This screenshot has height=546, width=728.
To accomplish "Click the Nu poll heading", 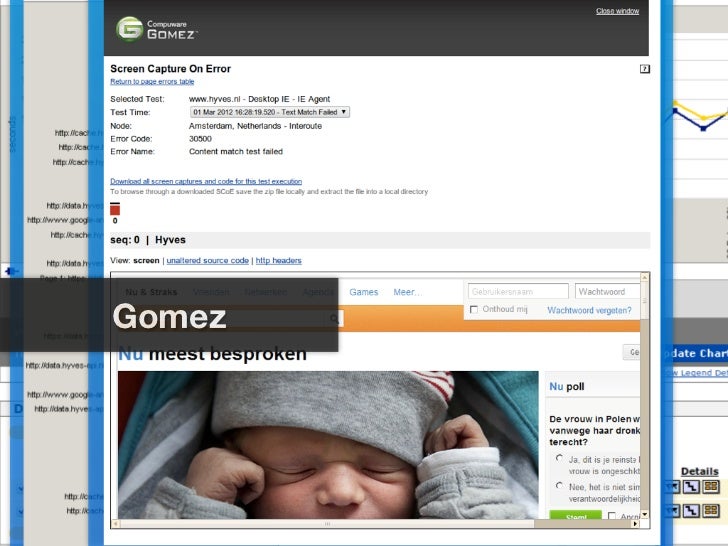I will click(x=566, y=386).
